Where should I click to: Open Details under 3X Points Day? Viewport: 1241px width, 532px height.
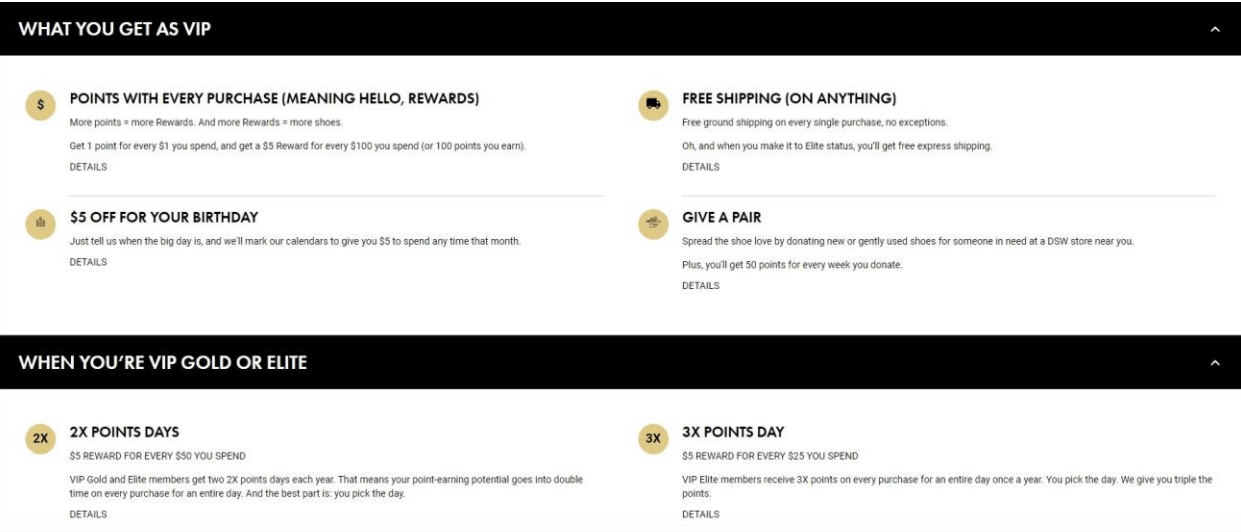tap(700, 514)
